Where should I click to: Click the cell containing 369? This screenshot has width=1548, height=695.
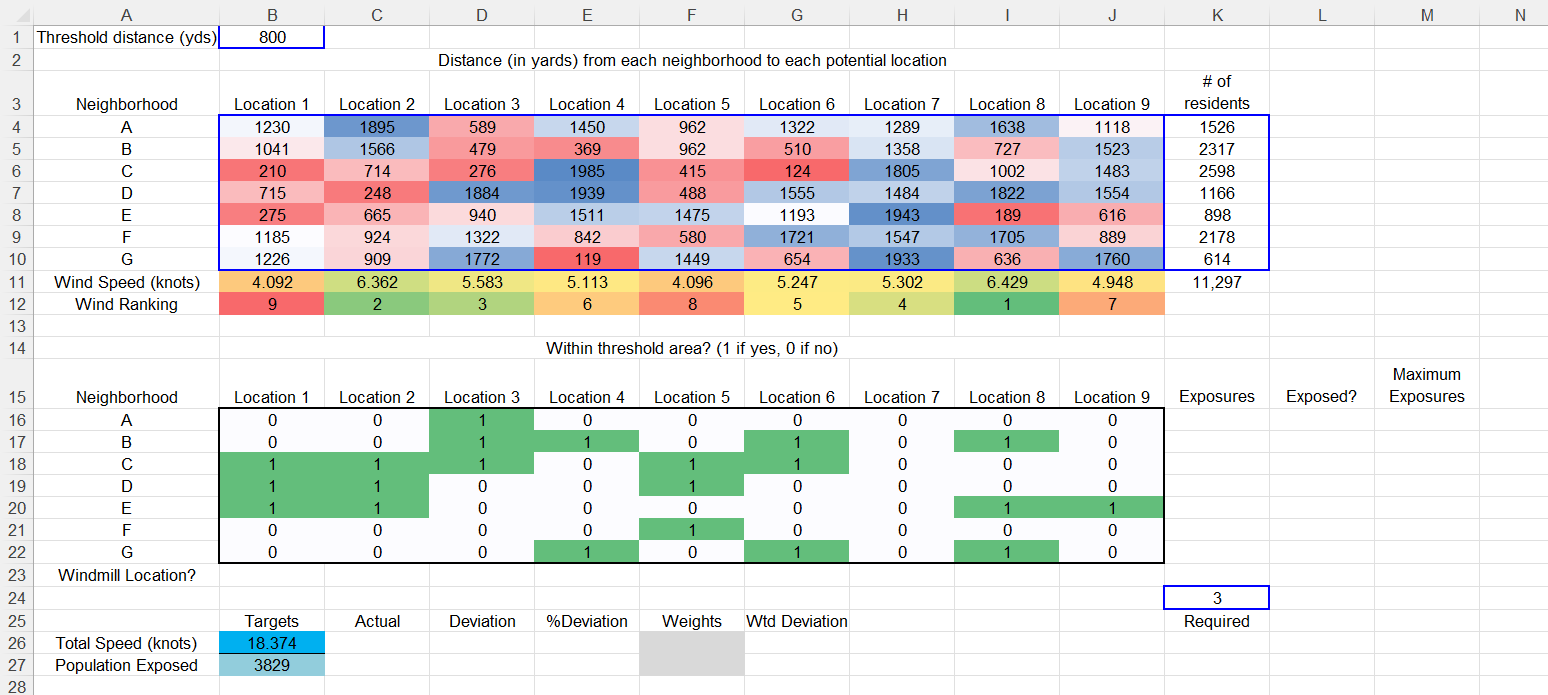(x=587, y=149)
